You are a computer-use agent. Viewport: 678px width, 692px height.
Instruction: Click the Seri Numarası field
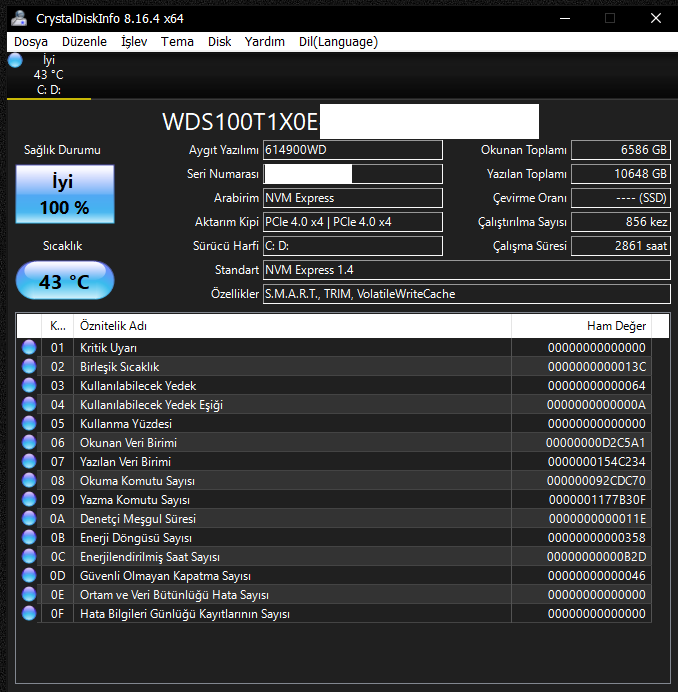click(353, 174)
